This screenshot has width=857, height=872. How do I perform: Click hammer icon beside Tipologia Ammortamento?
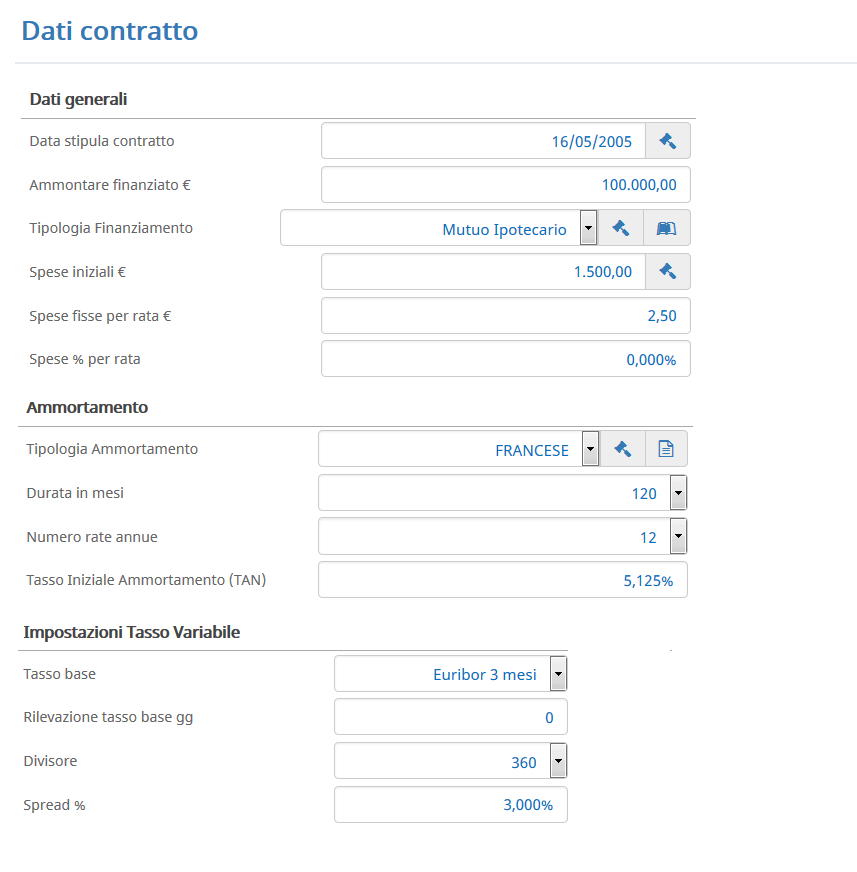[x=622, y=448]
